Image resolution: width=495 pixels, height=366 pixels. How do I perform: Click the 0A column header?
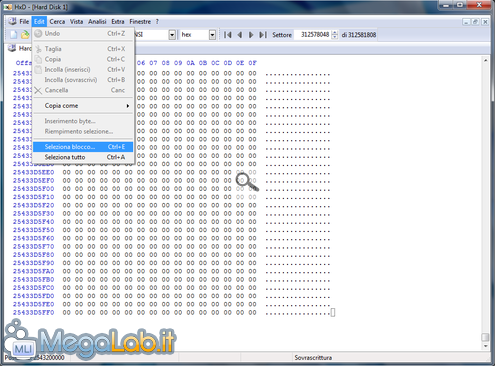[190, 63]
